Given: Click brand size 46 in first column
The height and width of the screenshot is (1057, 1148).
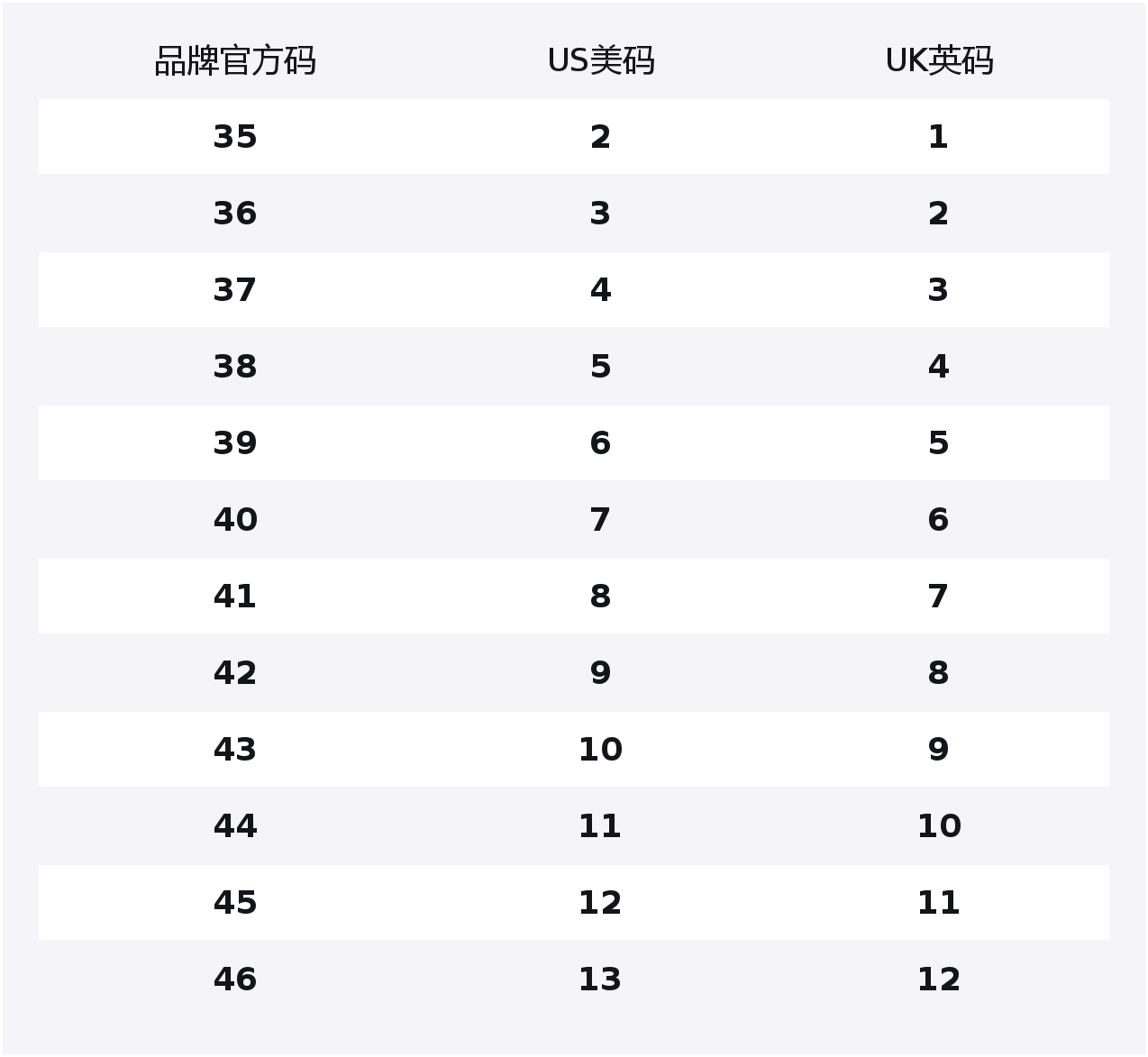Looking at the screenshot, I should 235,980.
